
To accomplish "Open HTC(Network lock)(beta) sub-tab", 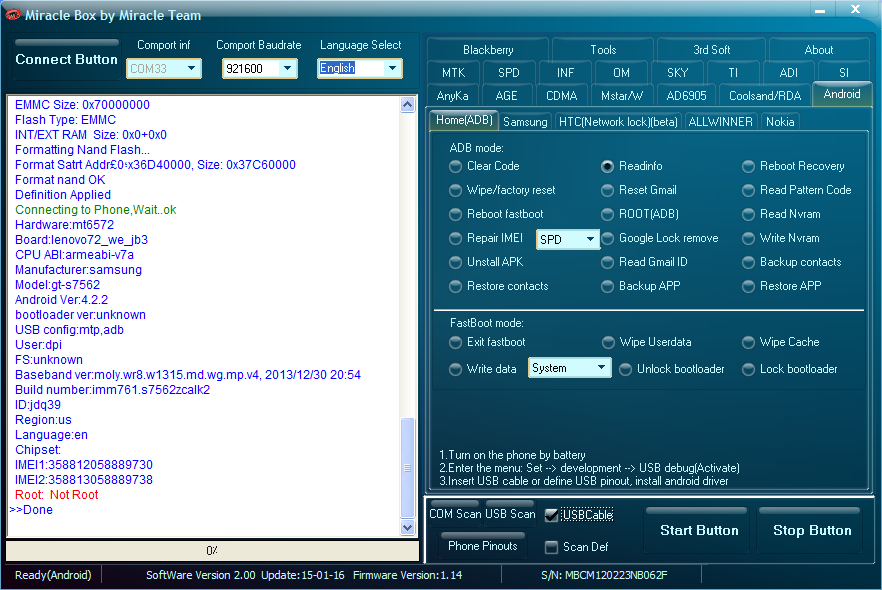I will click(618, 122).
